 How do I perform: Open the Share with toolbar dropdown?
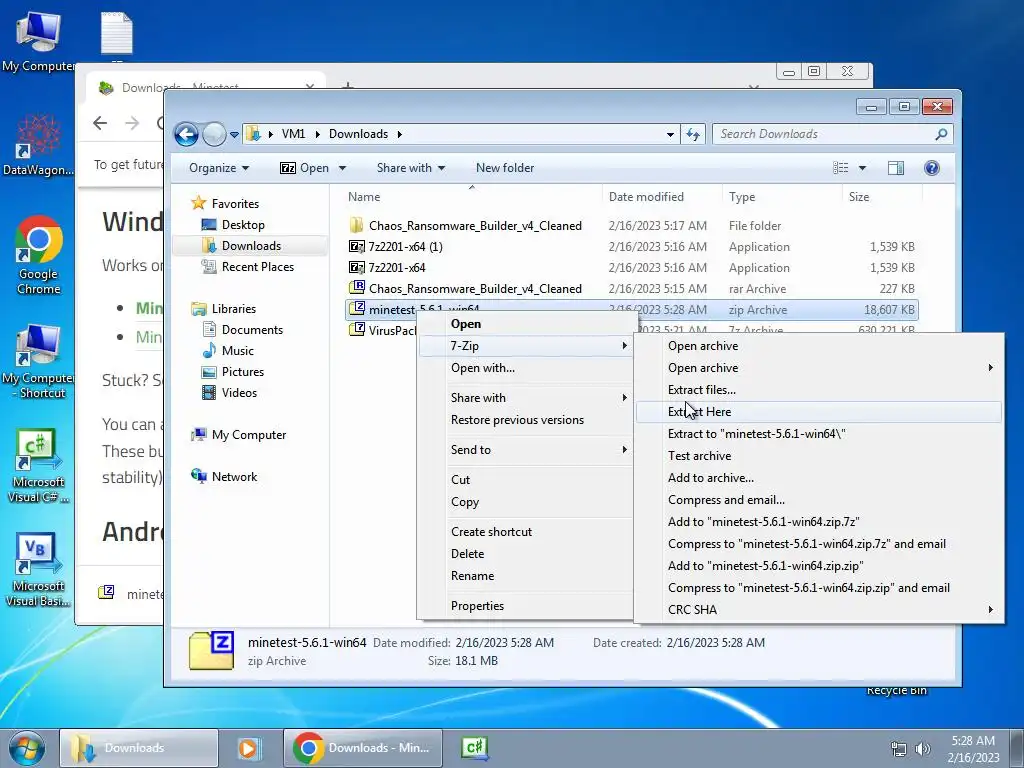[x=410, y=168]
